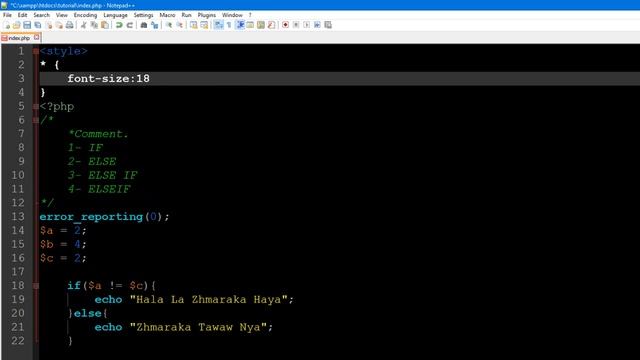
Task: Close the index.php tab with its X
Action: [x=37, y=38]
